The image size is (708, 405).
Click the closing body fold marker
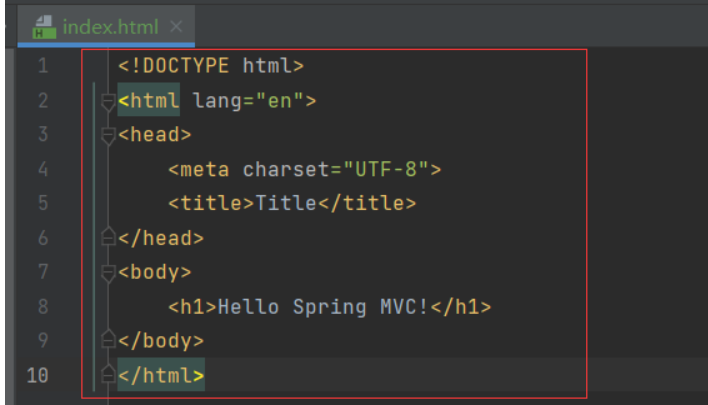[108, 339]
